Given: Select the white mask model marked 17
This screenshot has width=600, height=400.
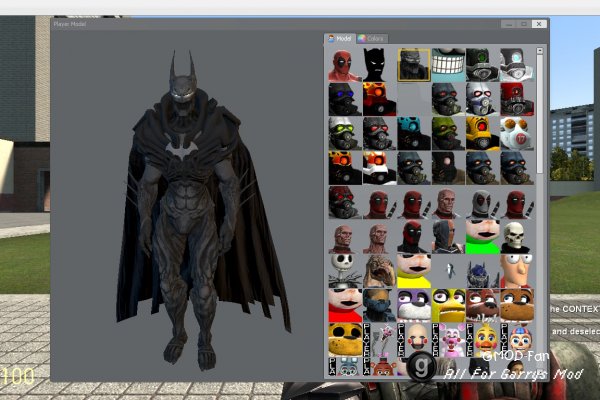Looking at the screenshot, I should [x=517, y=134].
